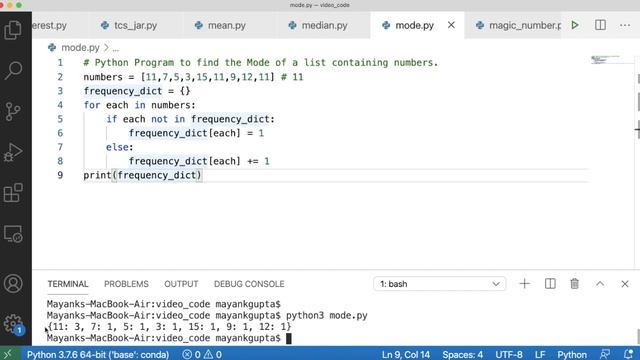Open errors and warnings count in status bar
Image resolution: width=640 pixels, height=360 pixels.
202,354
